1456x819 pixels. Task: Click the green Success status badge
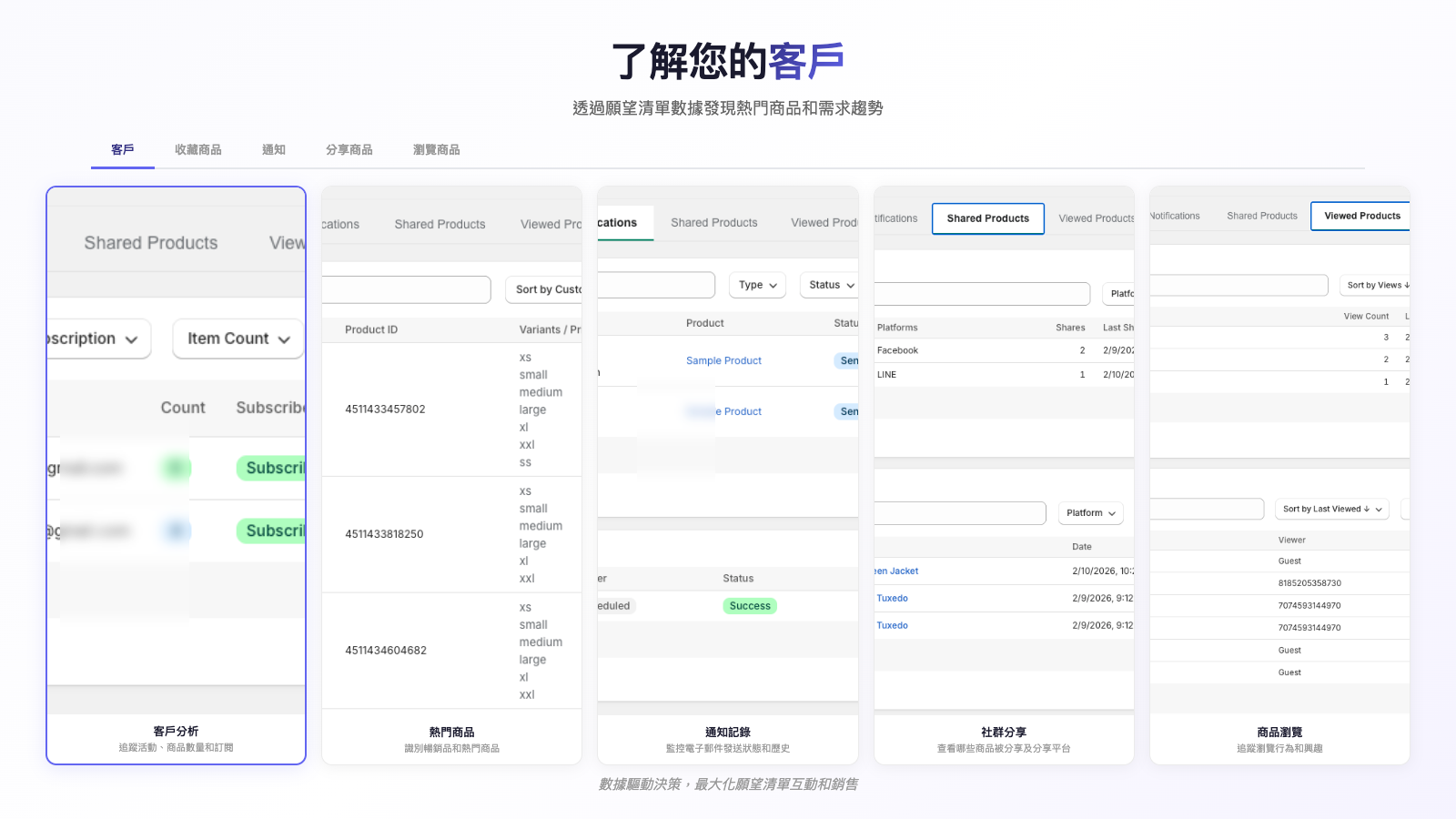(750, 606)
